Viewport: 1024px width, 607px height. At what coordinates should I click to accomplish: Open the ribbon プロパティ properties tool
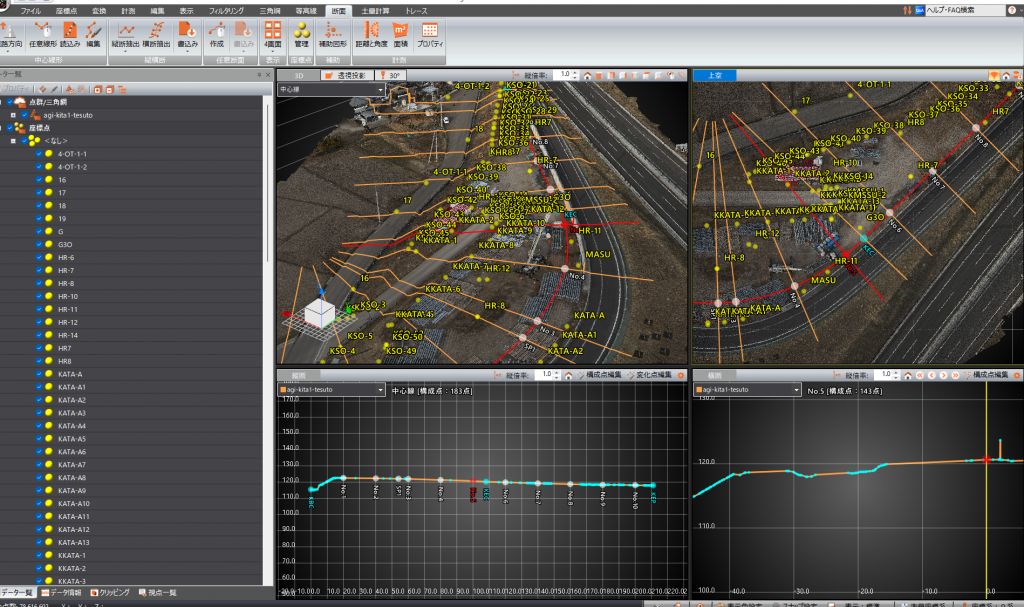430,35
